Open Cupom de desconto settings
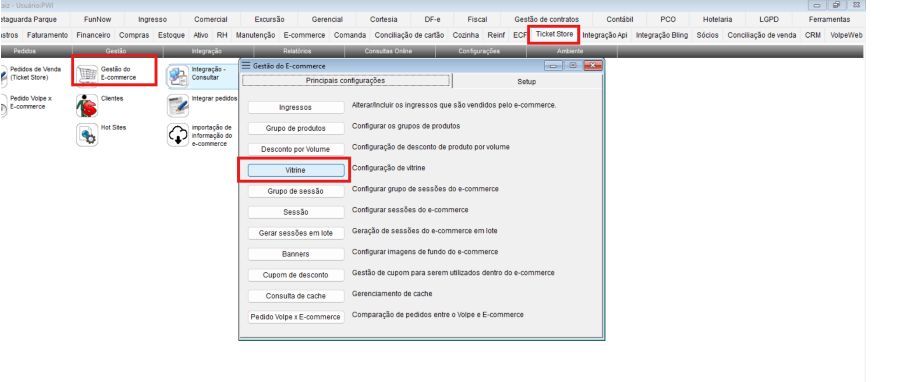The height and width of the screenshot is (382, 918). (296, 275)
